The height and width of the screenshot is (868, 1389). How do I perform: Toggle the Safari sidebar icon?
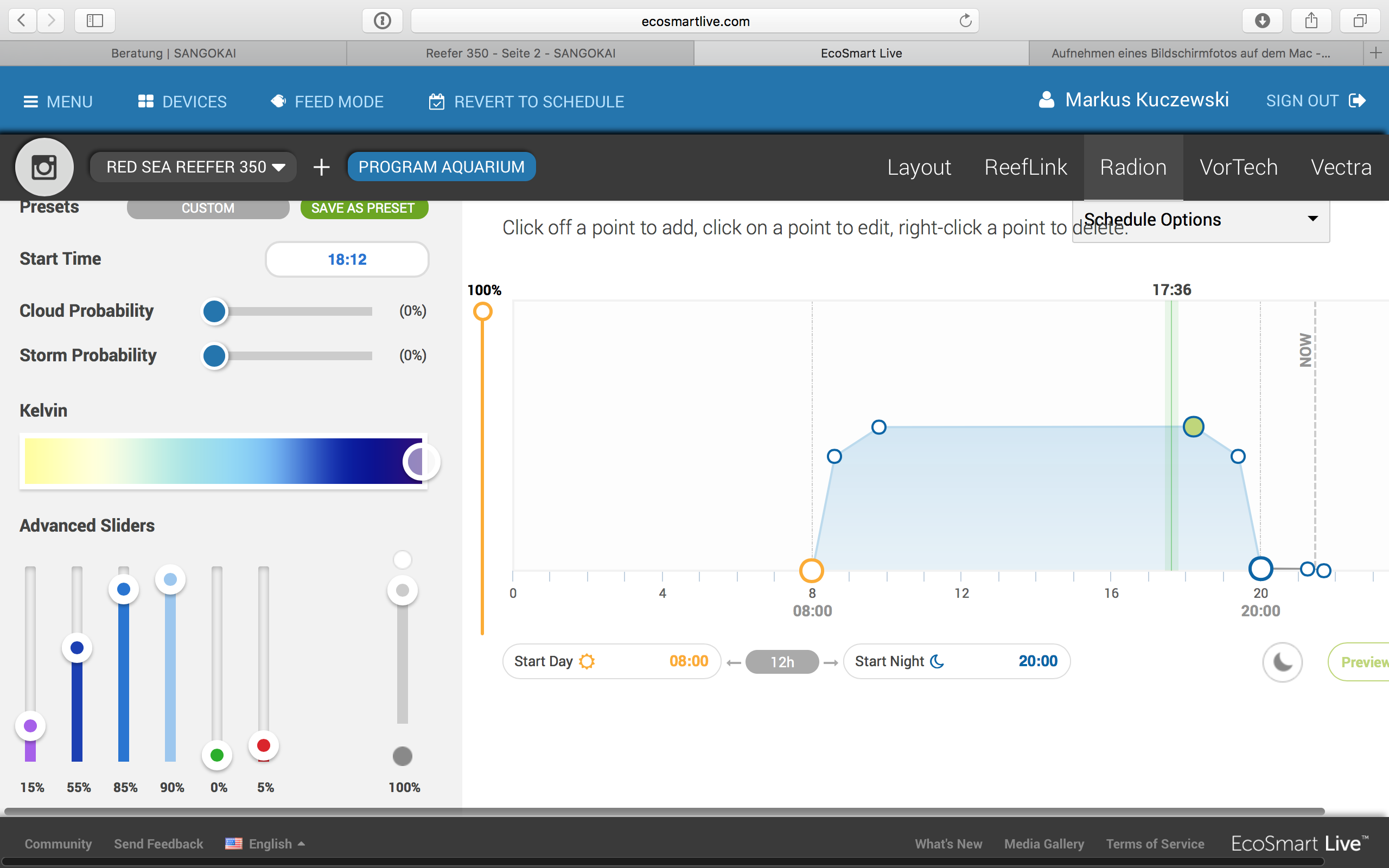coord(95,21)
